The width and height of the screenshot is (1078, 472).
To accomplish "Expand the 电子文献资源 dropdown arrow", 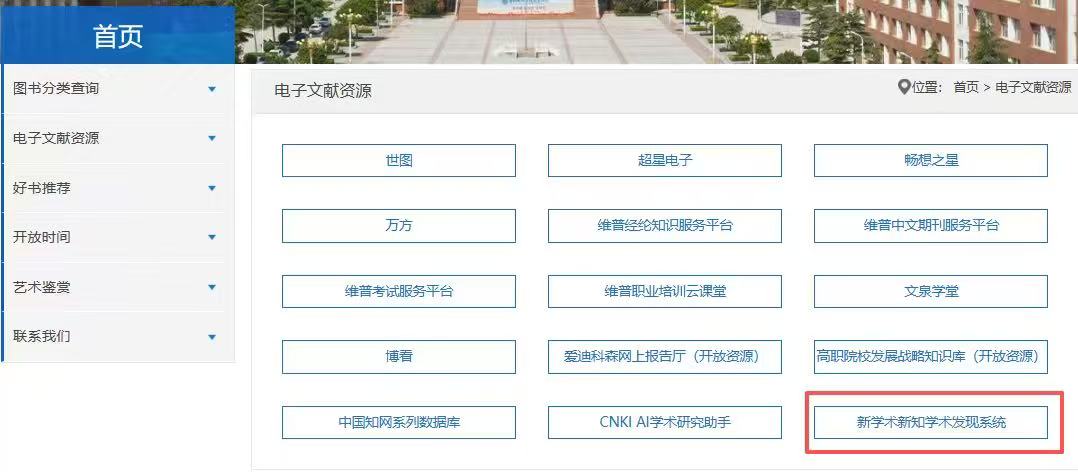I will [211, 139].
